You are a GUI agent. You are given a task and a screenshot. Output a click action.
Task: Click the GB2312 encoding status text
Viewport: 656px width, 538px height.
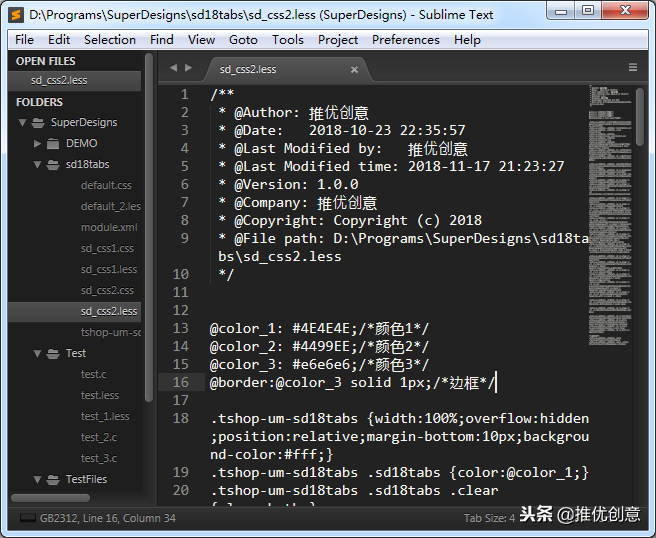click(58, 518)
